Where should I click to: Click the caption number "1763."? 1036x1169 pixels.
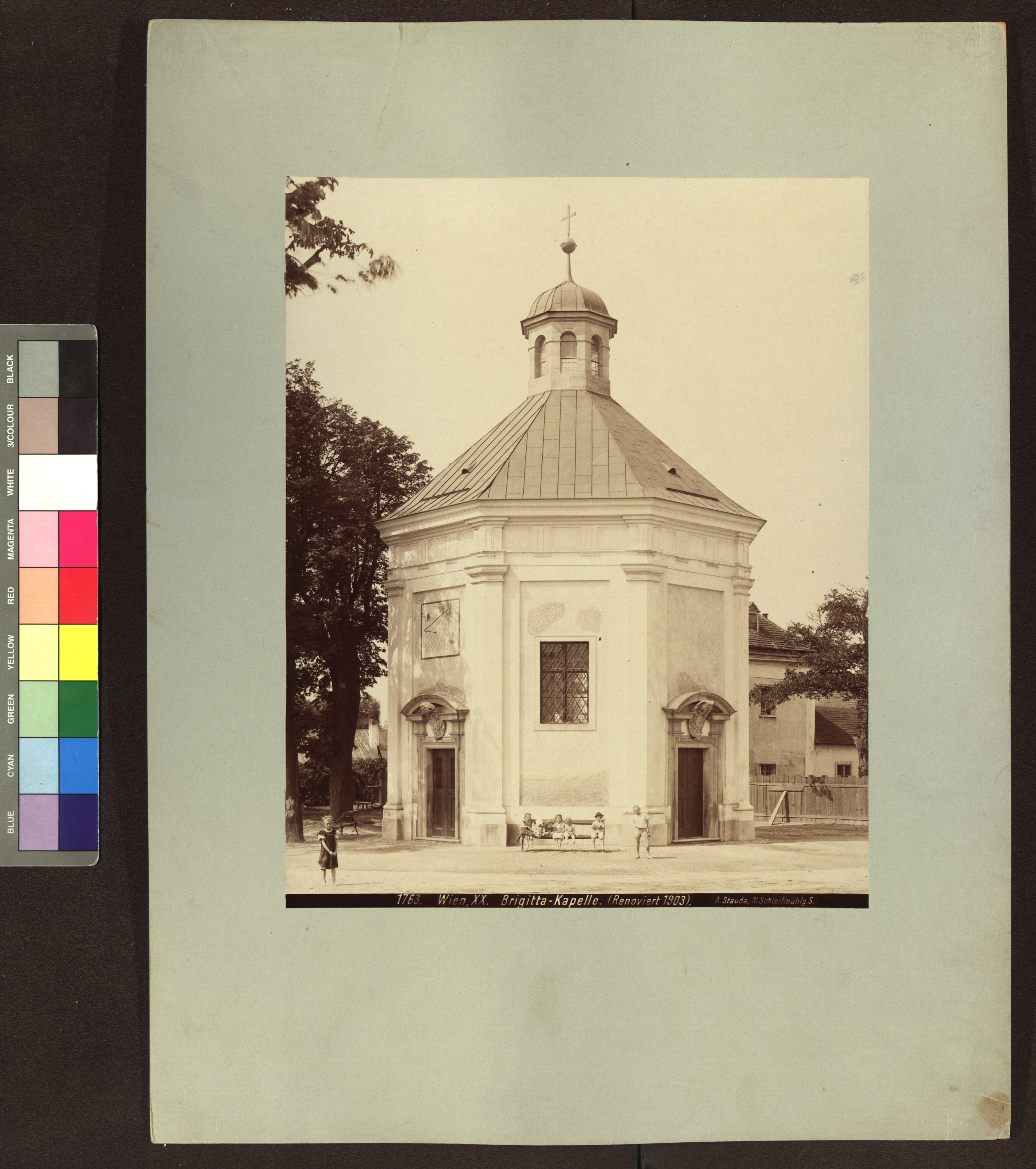tap(409, 900)
